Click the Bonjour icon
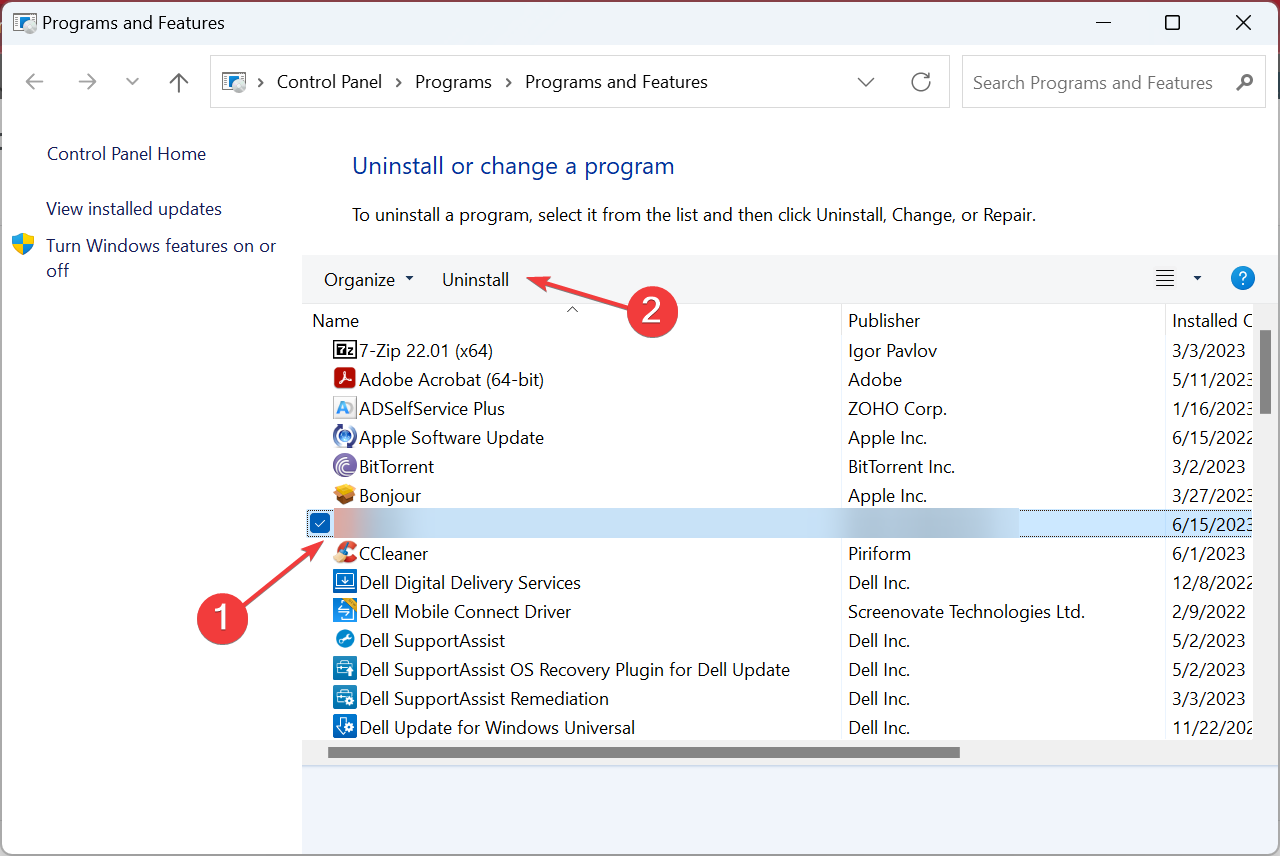Image resolution: width=1280 pixels, height=856 pixels. point(344,495)
